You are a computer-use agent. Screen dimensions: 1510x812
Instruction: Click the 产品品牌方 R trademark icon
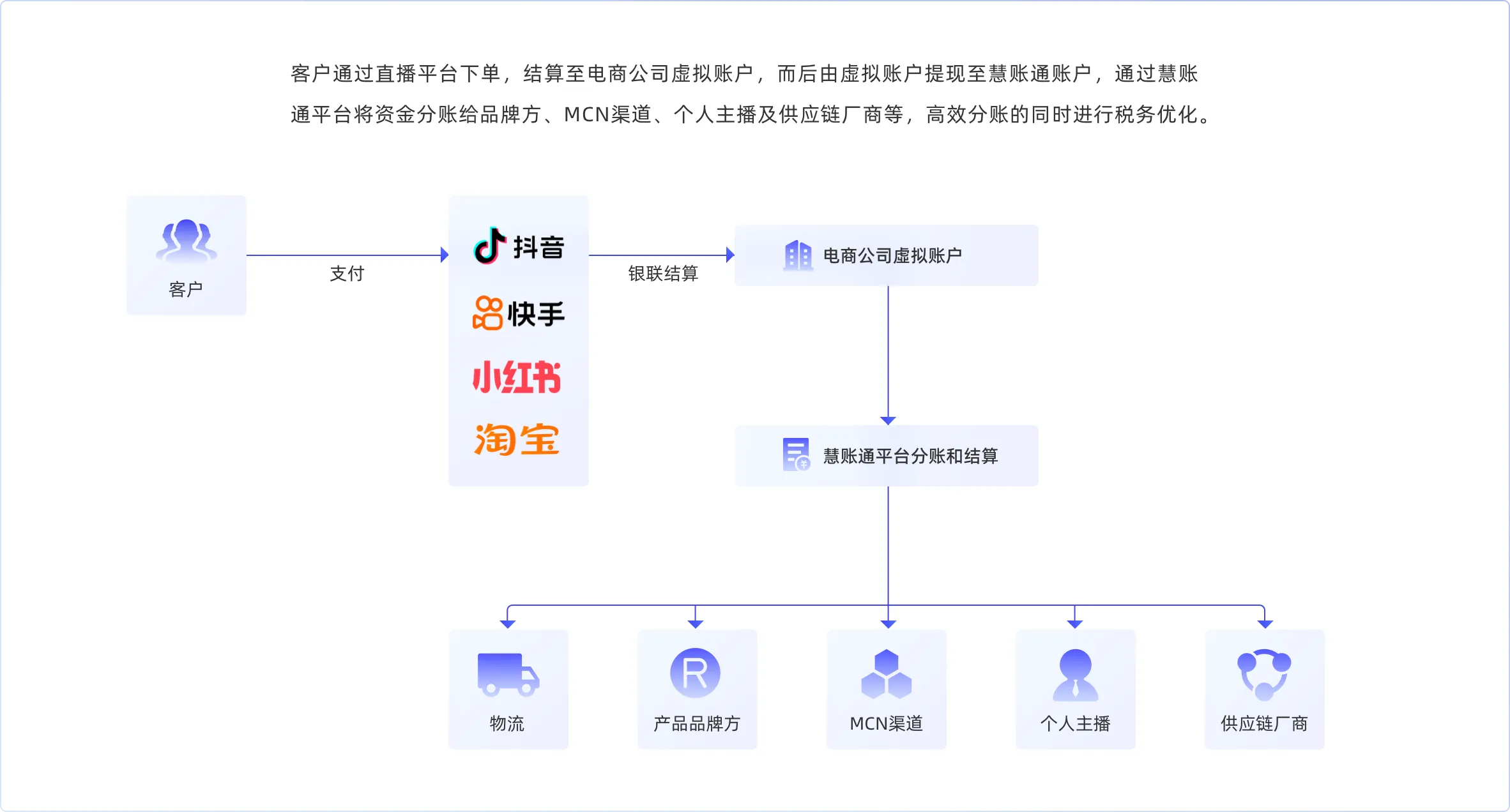[x=695, y=673]
